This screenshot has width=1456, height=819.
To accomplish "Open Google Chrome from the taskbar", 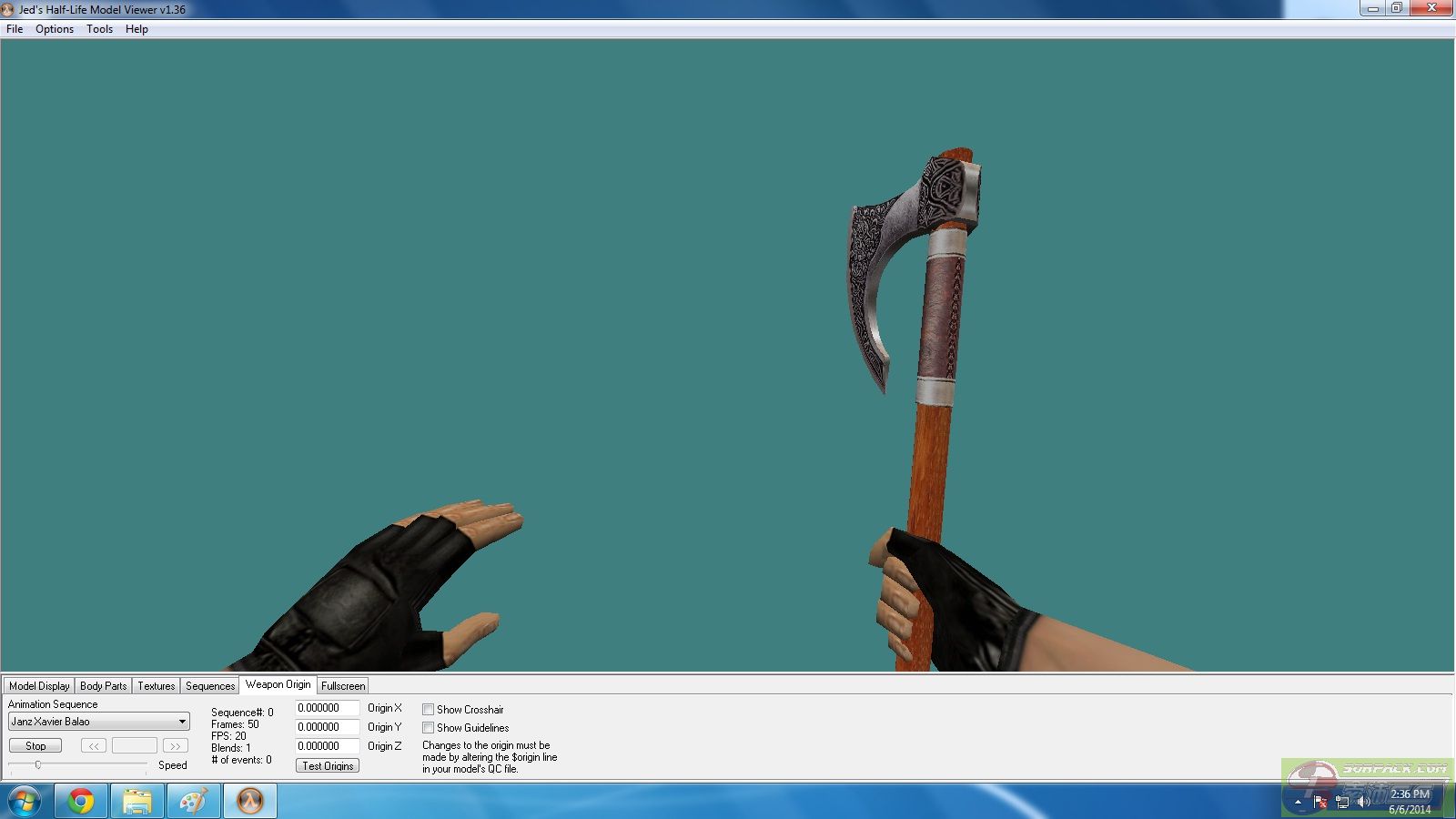I will (x=81, y=801).
